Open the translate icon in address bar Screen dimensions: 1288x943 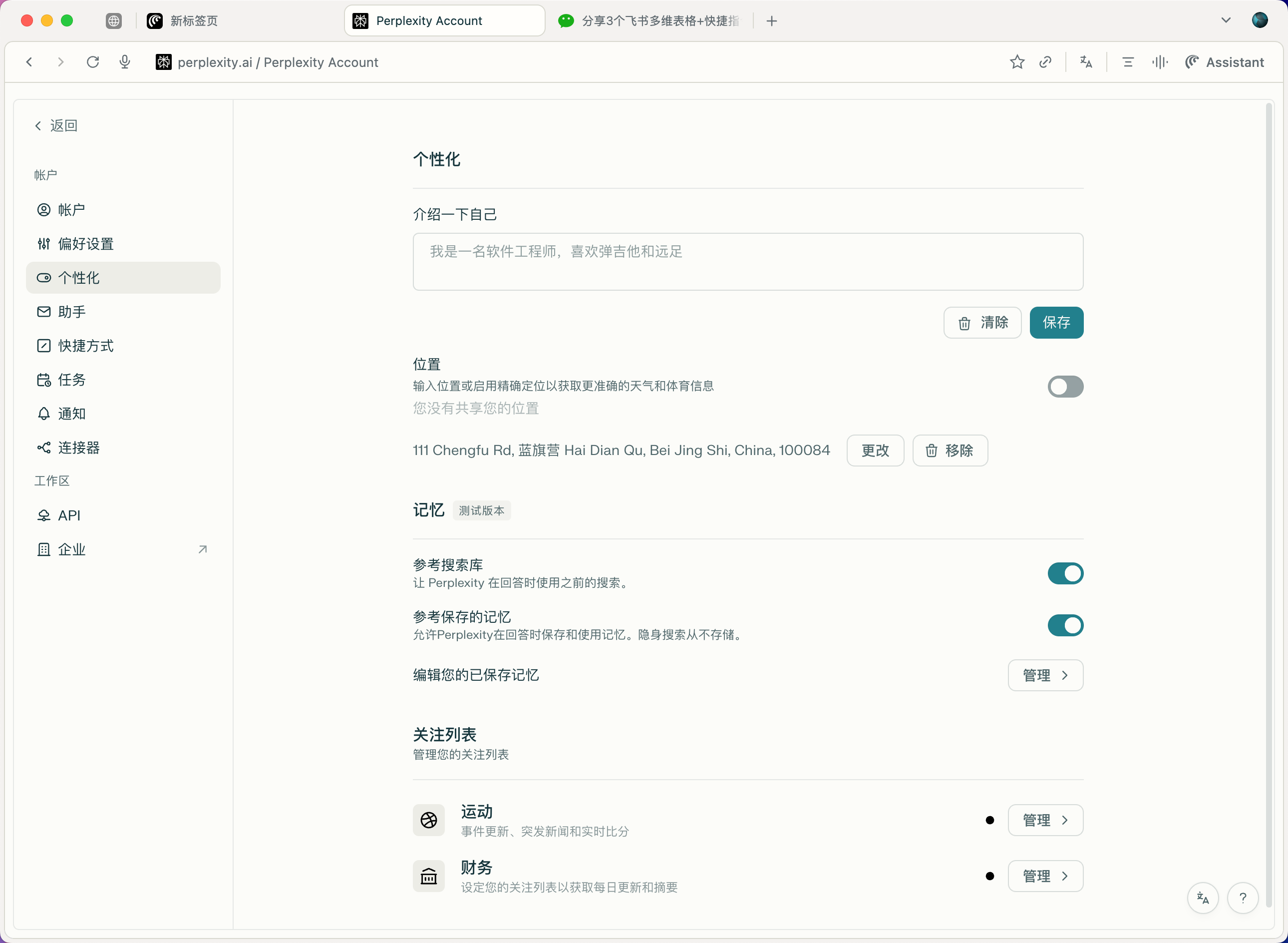click(1086, 62)
